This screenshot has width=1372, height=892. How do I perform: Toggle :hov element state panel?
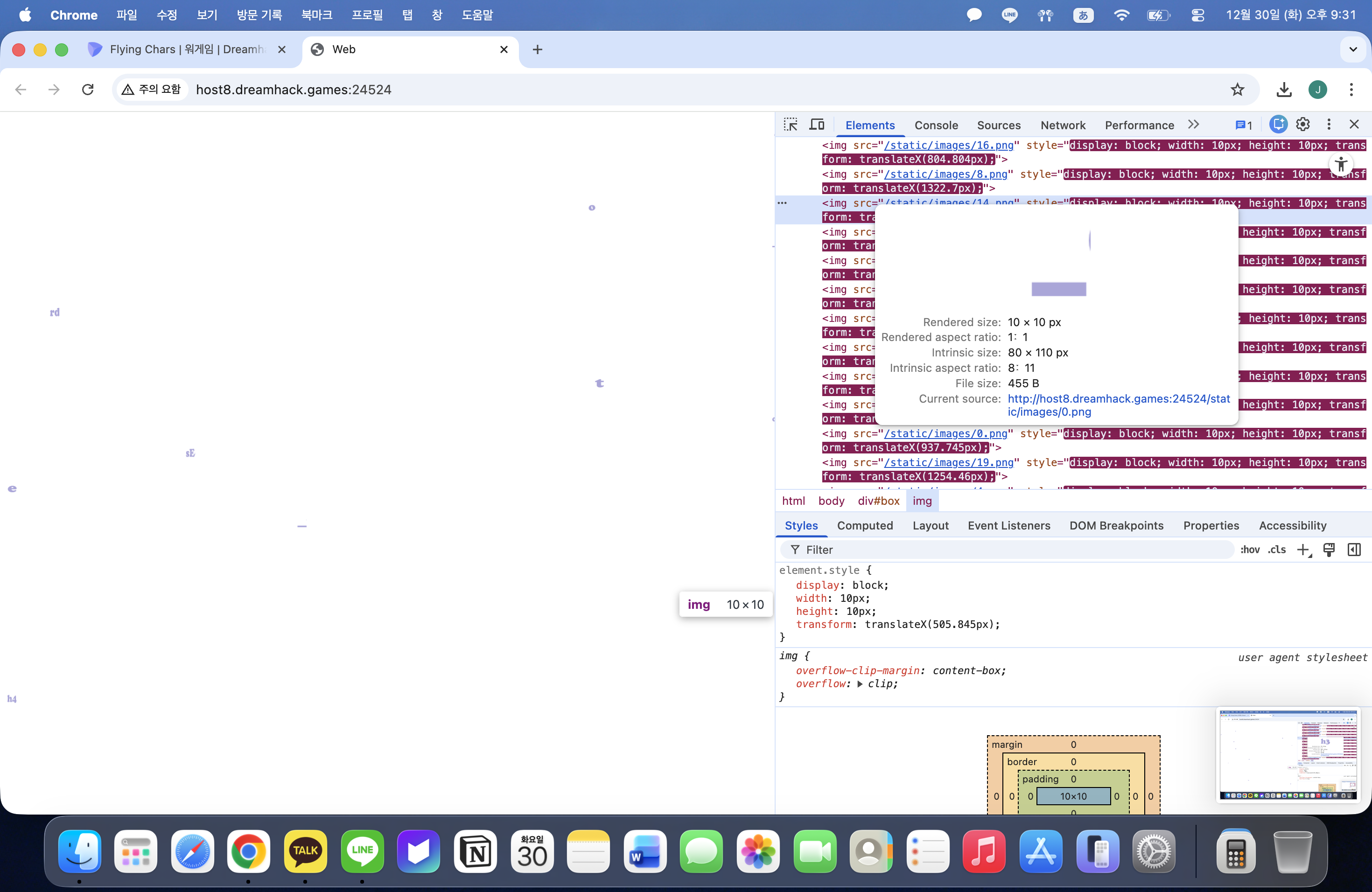coord(1250,550)
